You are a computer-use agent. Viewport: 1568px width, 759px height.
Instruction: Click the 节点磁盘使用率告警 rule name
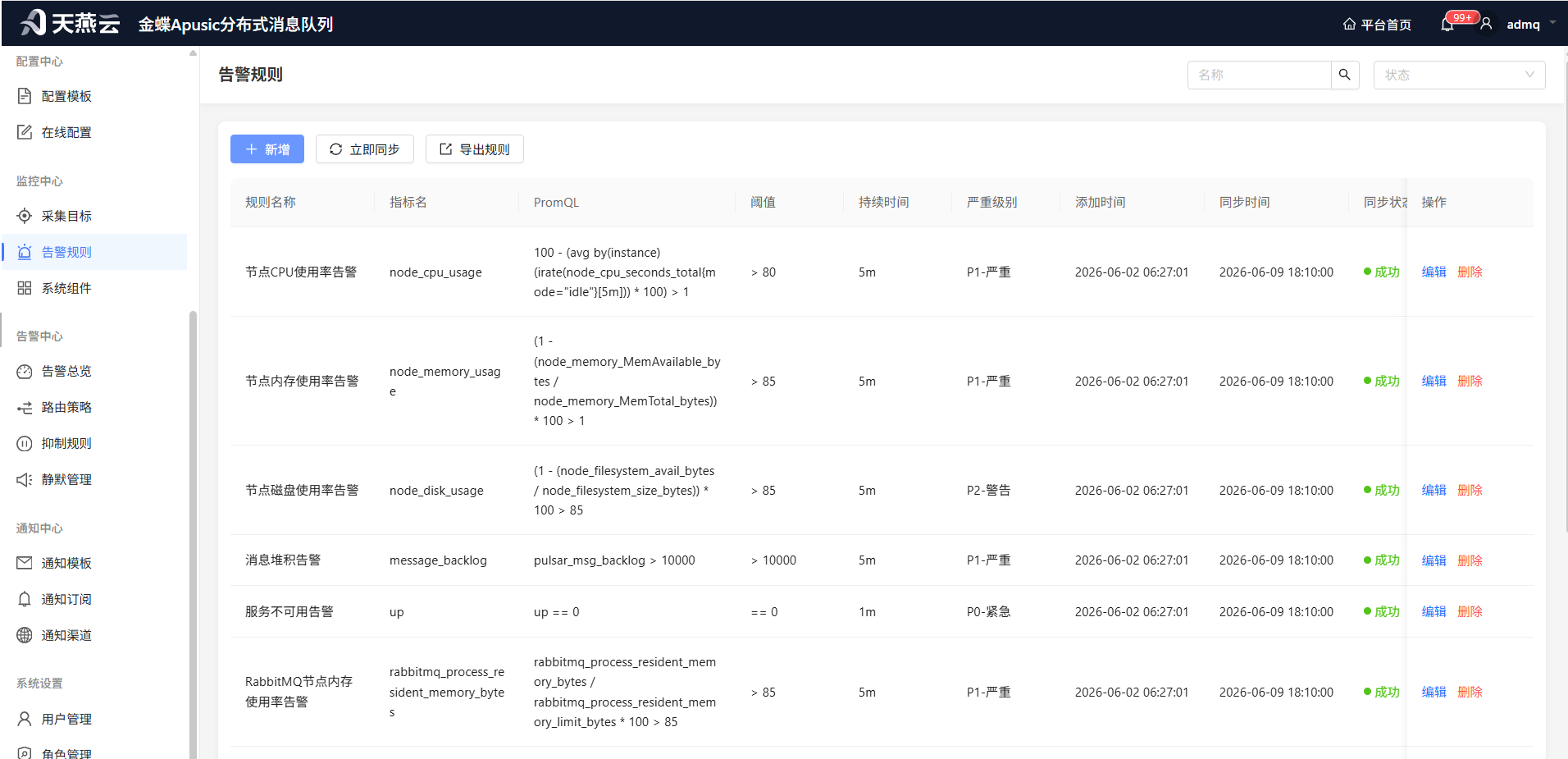pyautogui.click(x=302, y=490)
